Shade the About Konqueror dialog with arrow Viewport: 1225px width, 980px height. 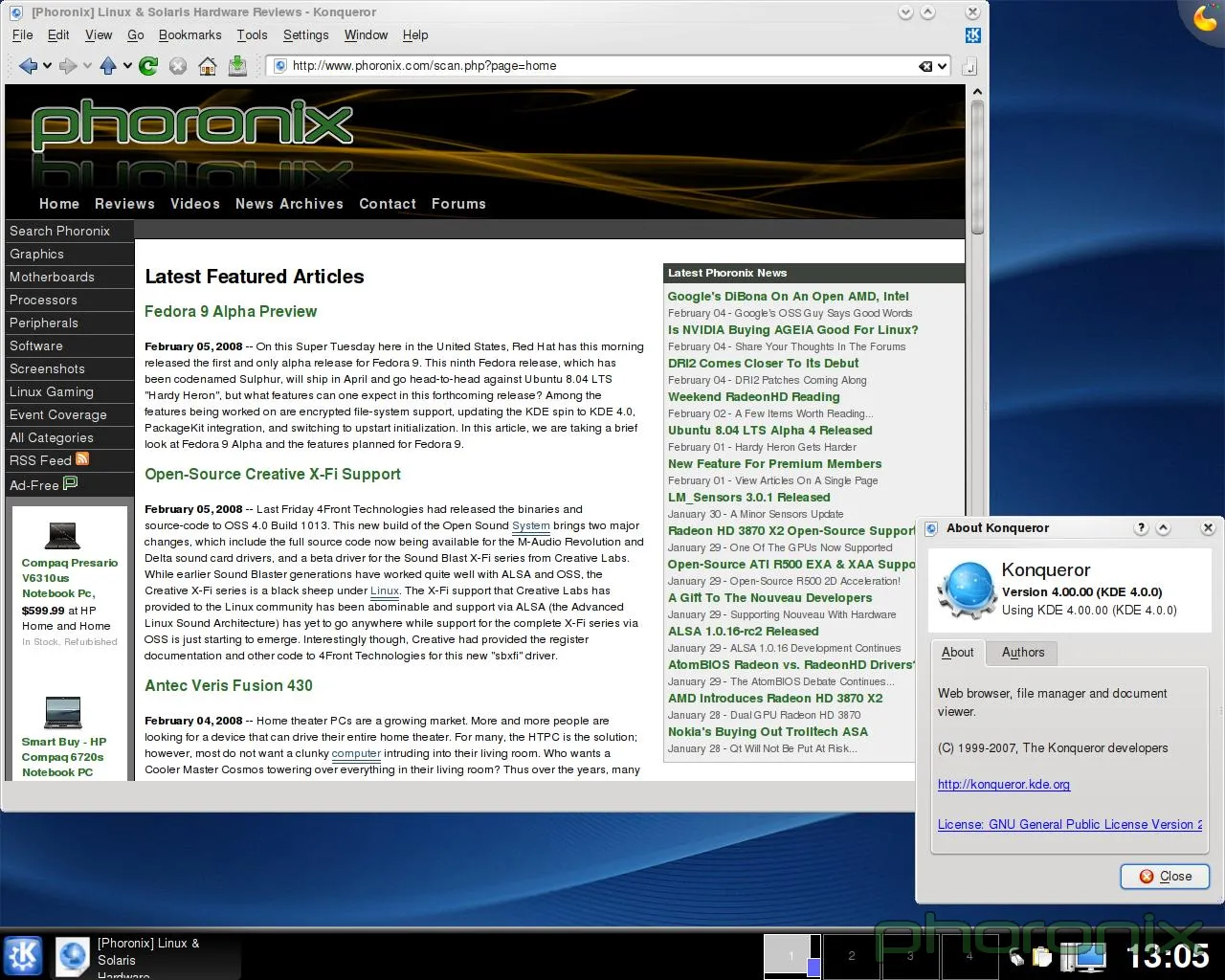coord(1163,528)
